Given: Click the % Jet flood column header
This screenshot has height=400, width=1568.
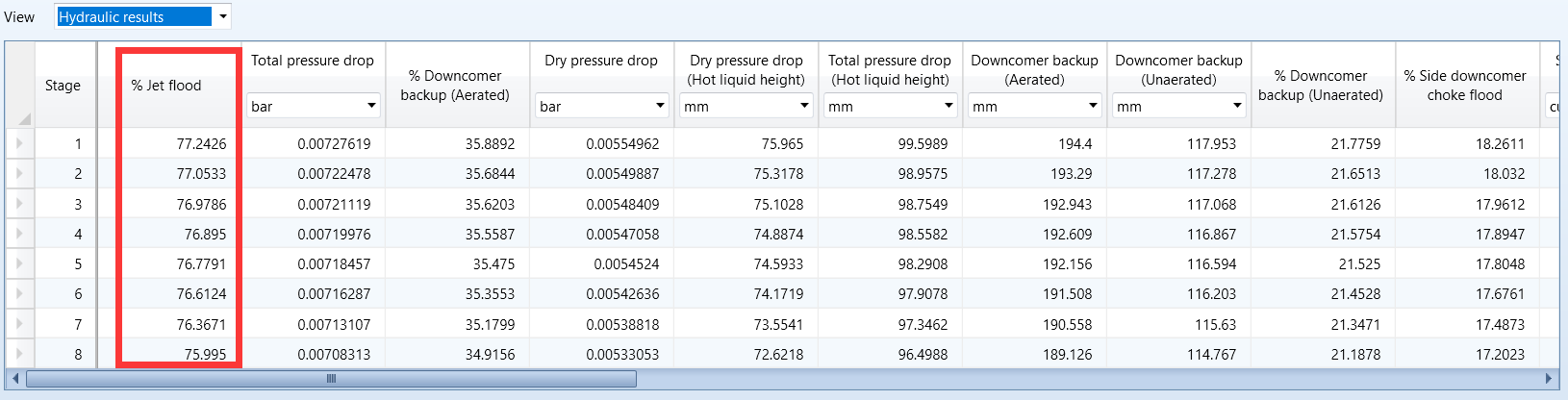Looking at the screenshot, I should (x=167, y=86).
